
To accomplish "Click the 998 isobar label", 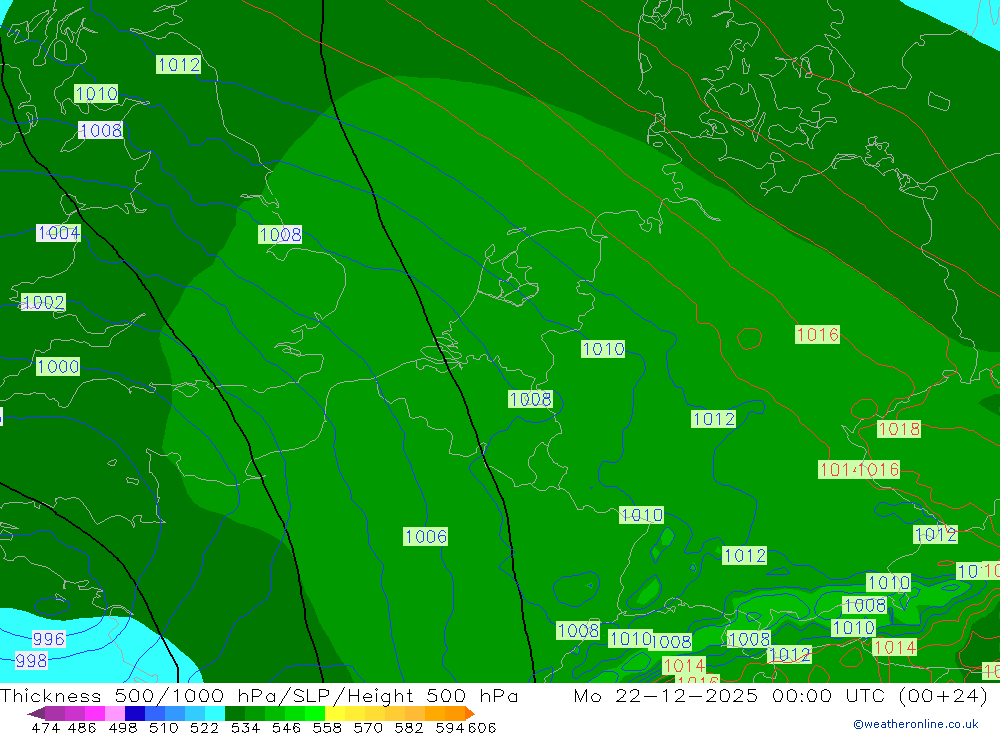I will coord(31,660).
